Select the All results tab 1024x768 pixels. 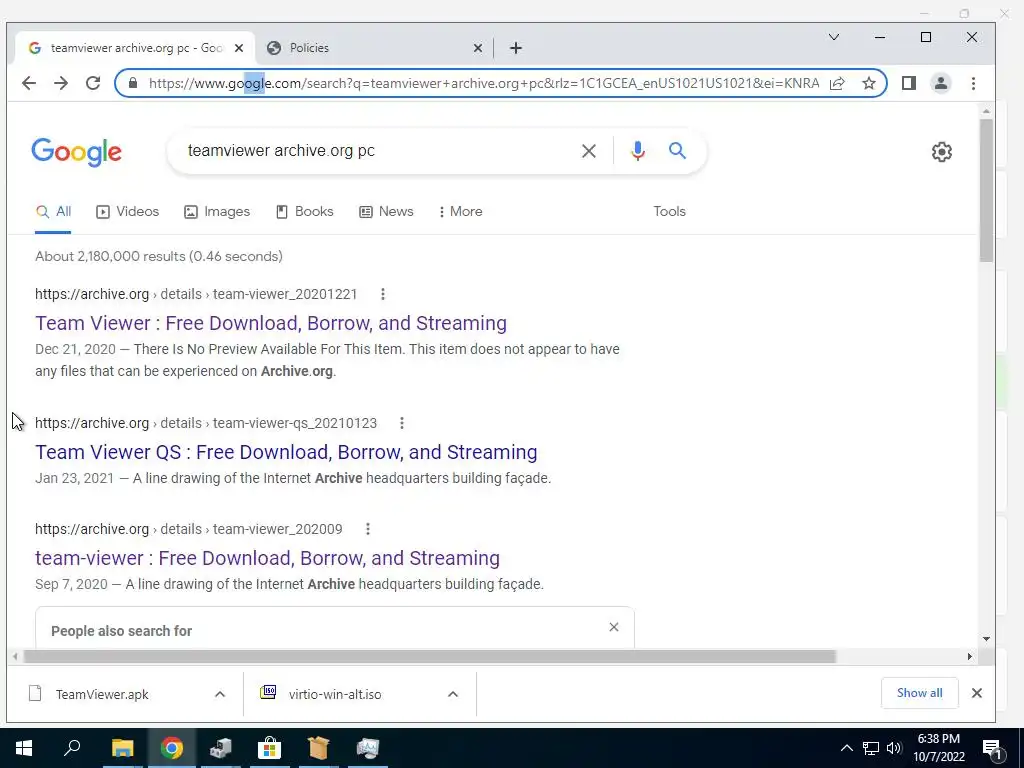tap(54, 212)
